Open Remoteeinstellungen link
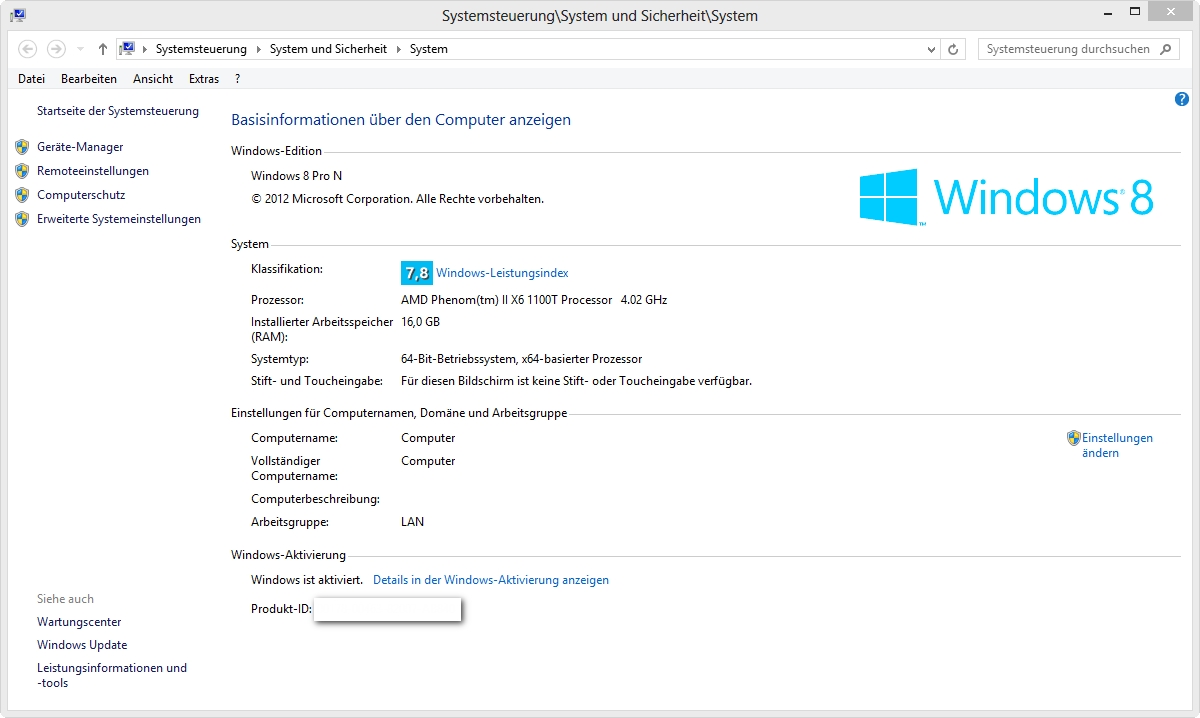The height and width of the screenshot is (718, 1200). [93, 171]
